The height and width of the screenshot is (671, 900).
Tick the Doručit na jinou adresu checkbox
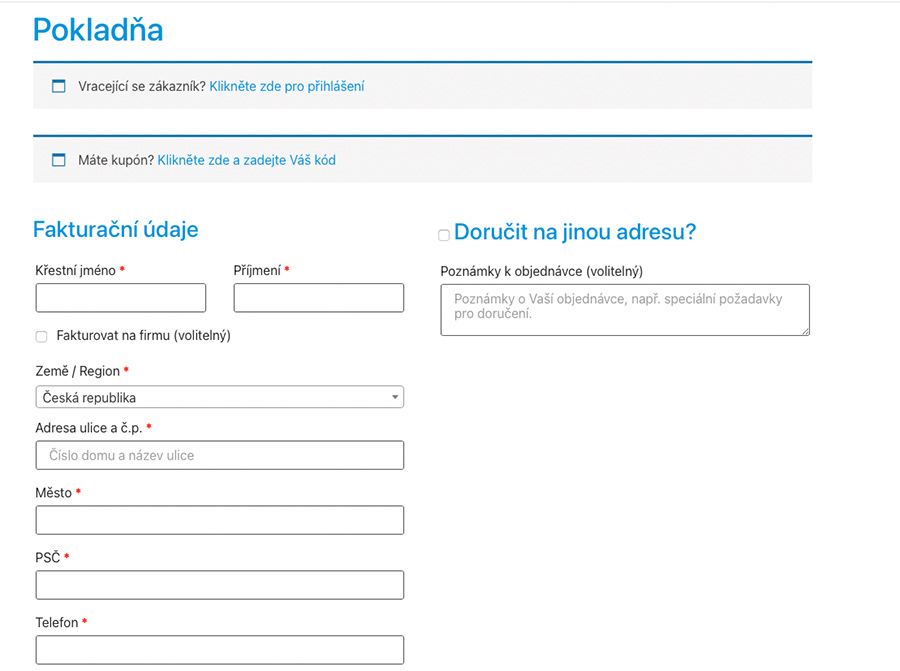pos(444,235)
